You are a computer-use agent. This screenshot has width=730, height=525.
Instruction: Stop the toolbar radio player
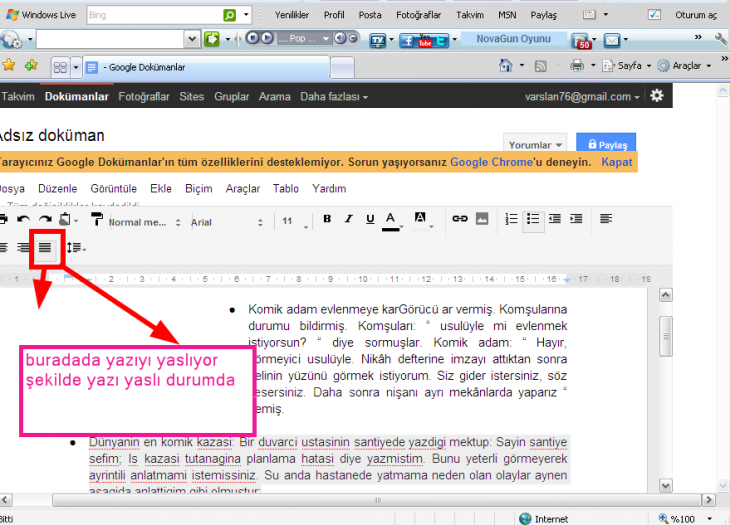pos(252,38)
